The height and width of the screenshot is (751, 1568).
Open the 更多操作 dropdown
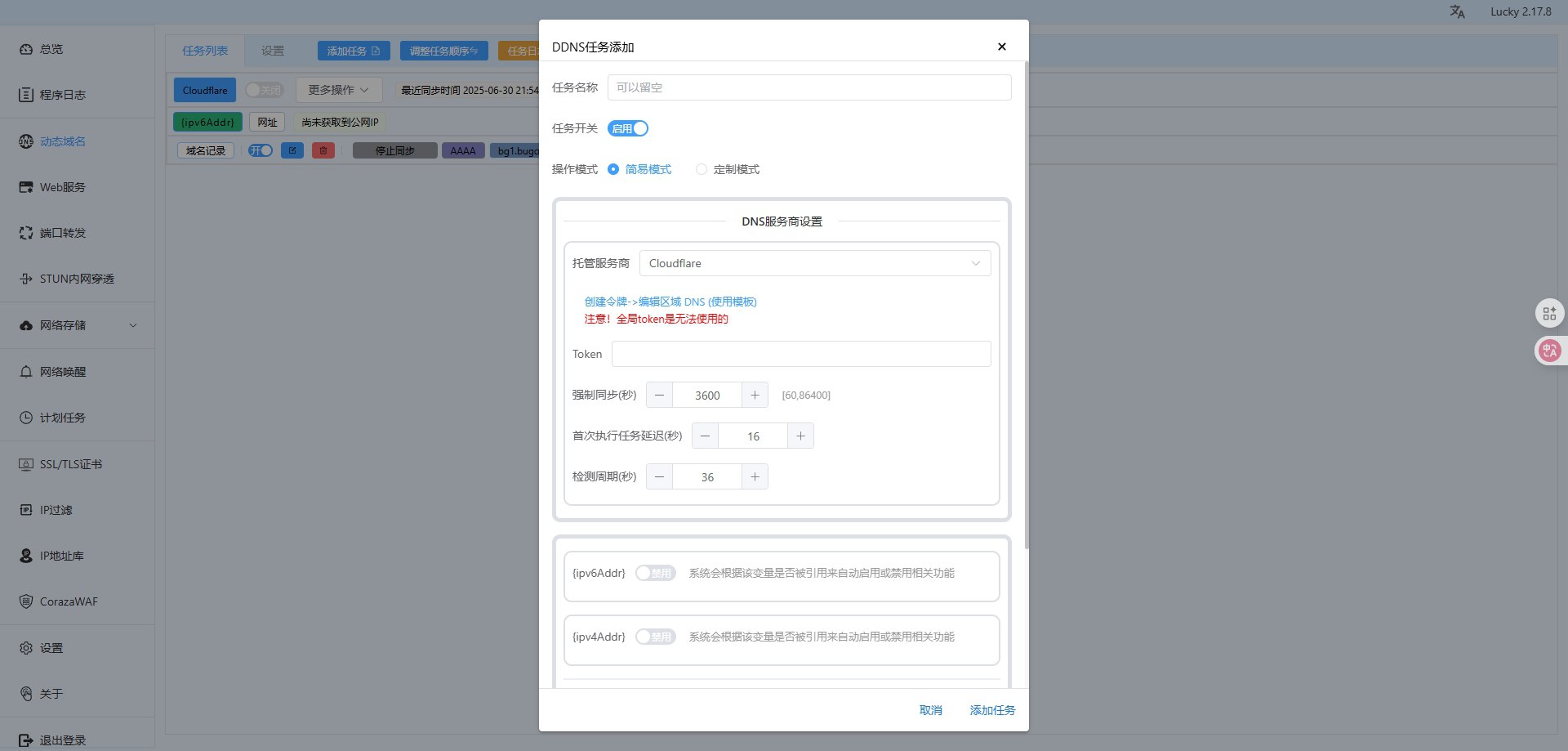(x=338, y=90)
